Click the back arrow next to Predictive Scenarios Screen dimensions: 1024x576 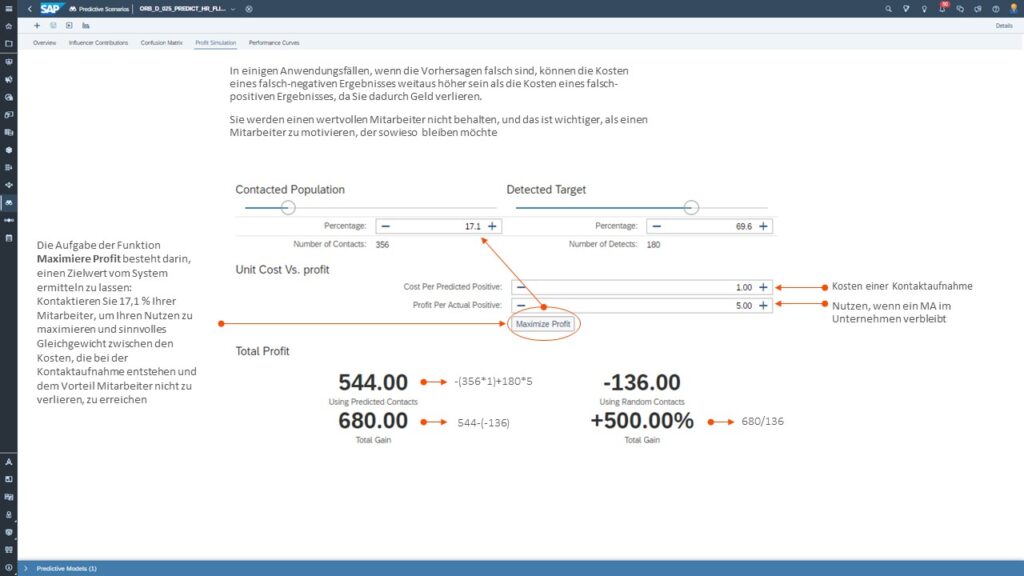29,9
